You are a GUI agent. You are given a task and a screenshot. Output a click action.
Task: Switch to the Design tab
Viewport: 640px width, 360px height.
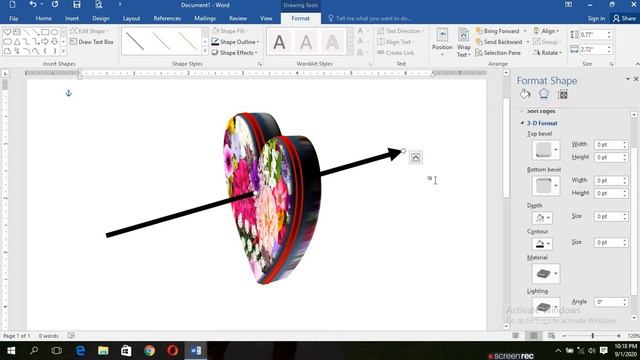pyautogui.click(x=101, y=18)
